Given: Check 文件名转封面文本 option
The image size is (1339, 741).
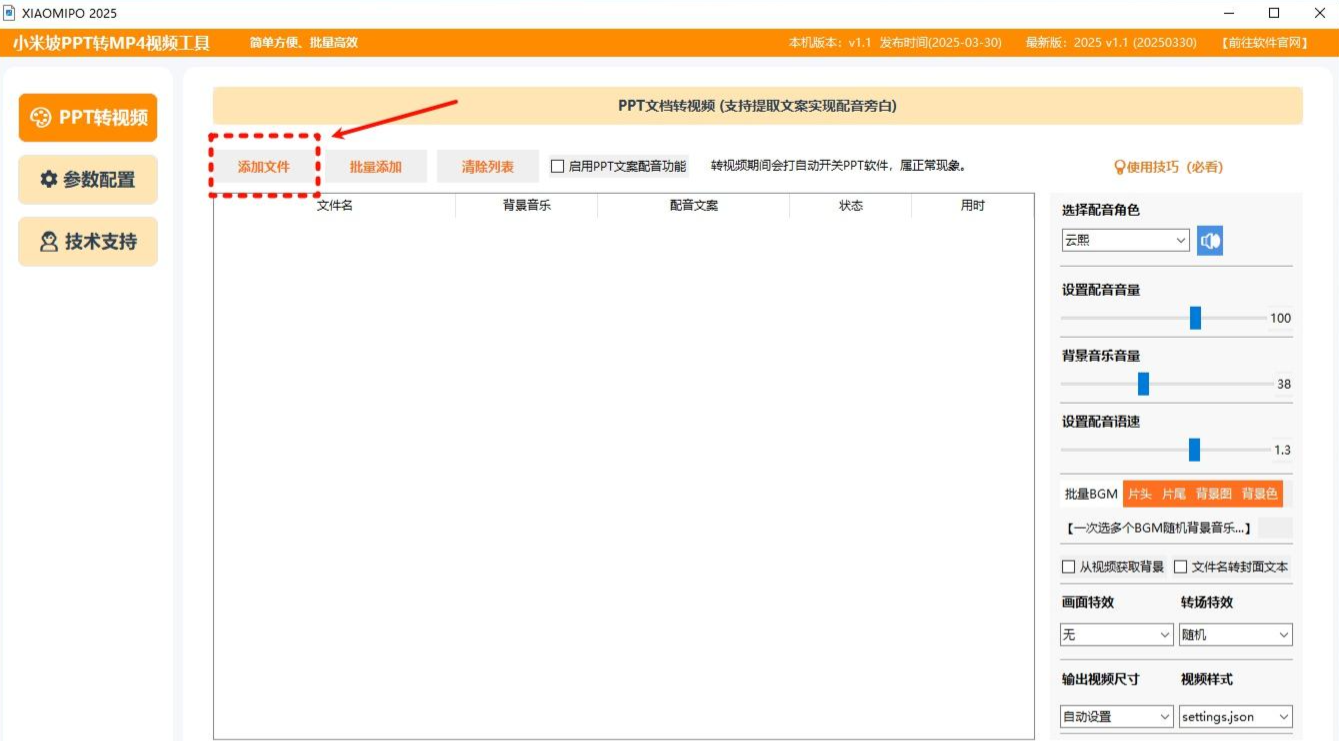Looking at the screenshot, I should pos(1181,567).
